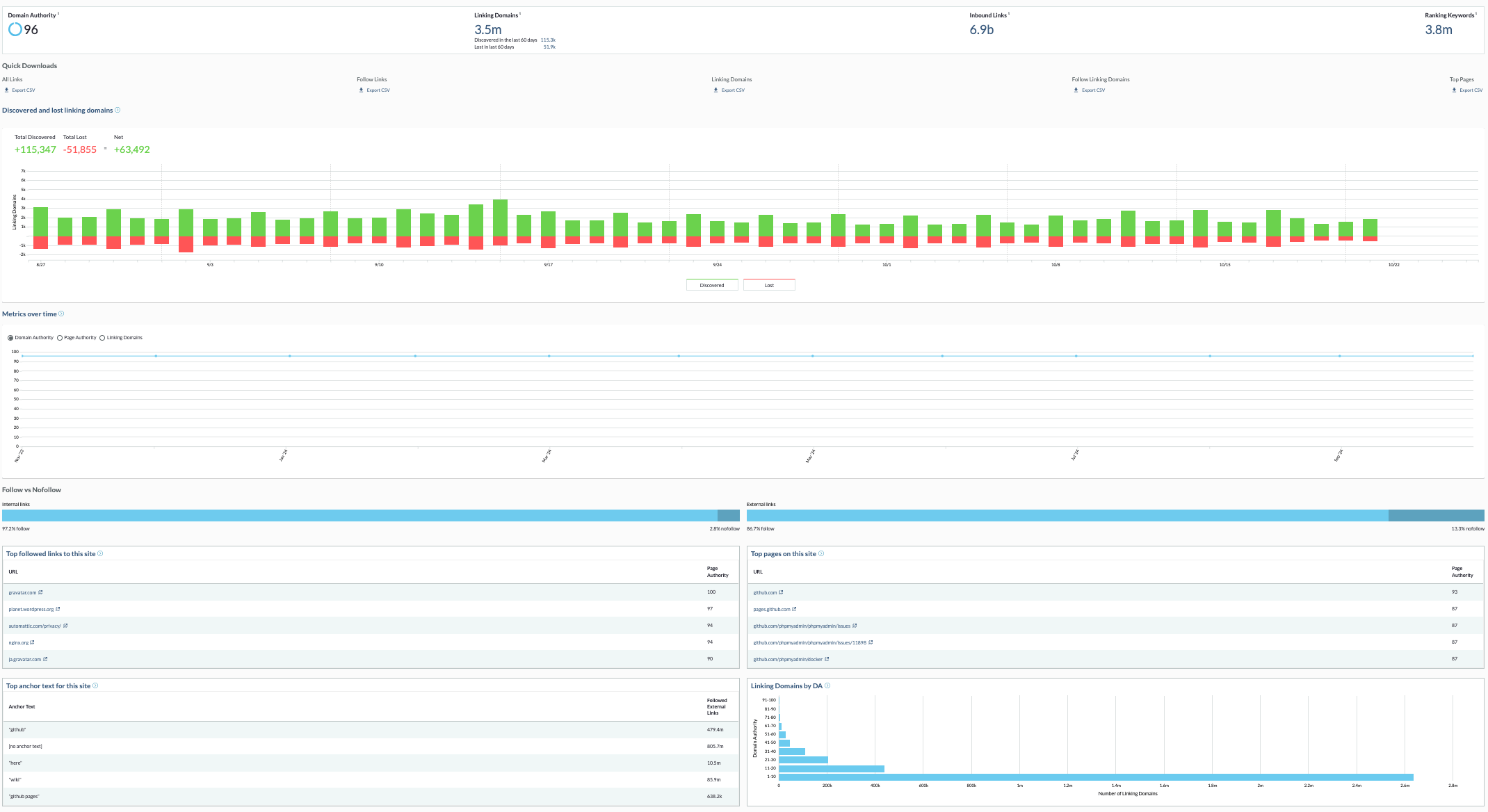Help icon beside Top anchor text heading
Viewport: 1488px width, 812px height.
point(95,685)
